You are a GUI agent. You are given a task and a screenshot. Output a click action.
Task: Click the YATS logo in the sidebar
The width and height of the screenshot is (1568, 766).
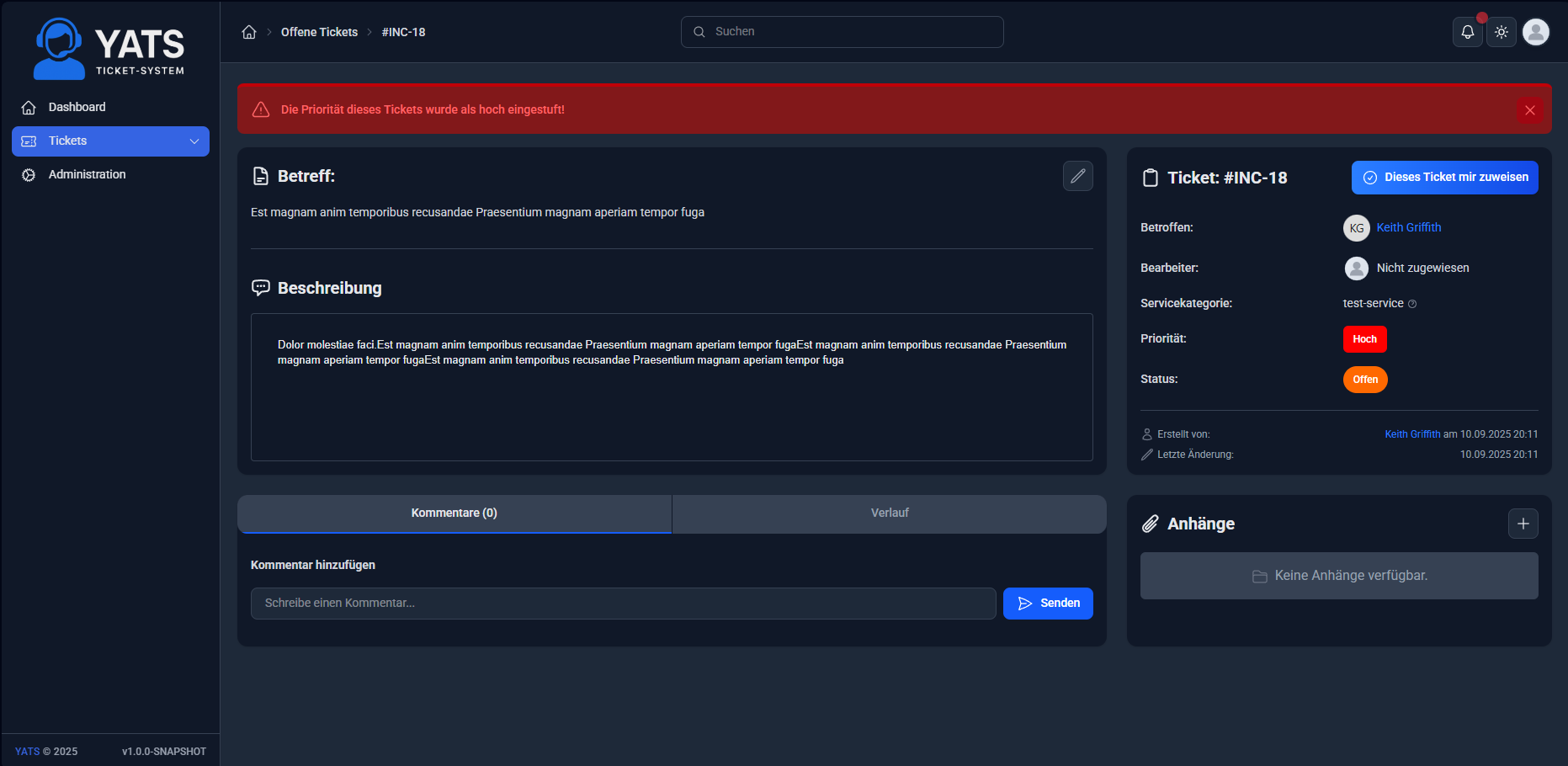pos(109,49)
